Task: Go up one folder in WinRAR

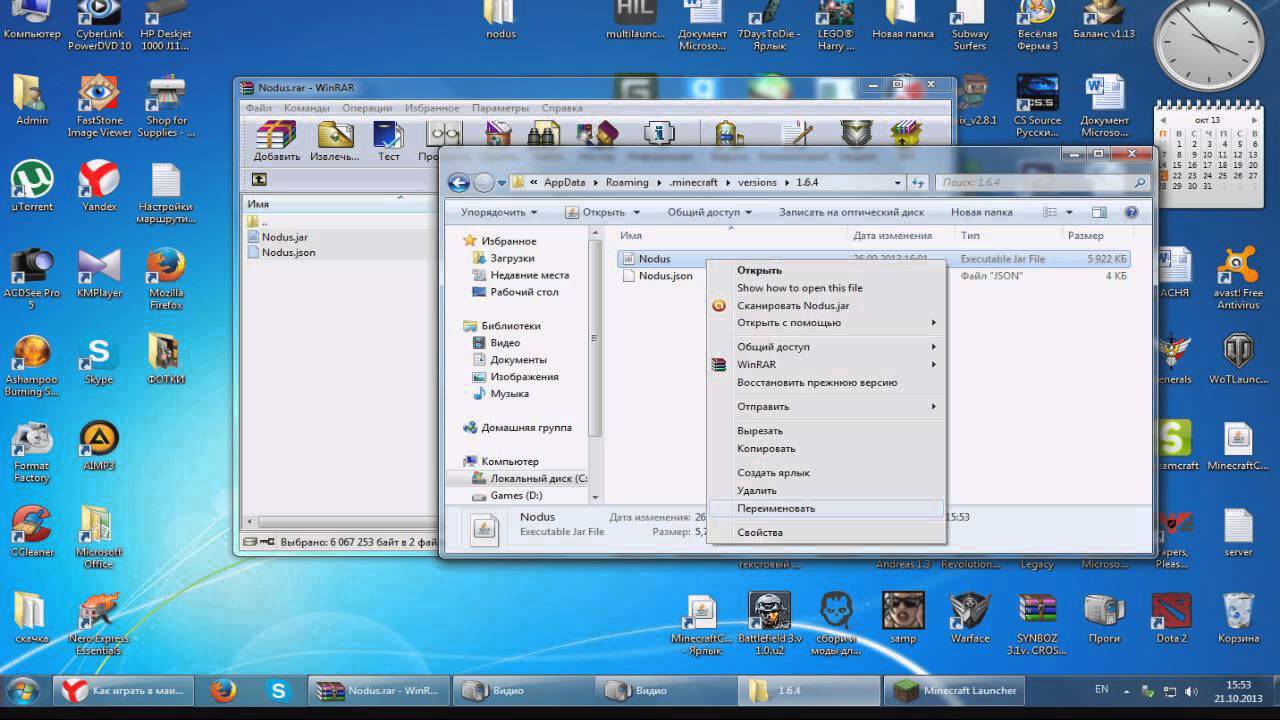Action: point(259,179)
